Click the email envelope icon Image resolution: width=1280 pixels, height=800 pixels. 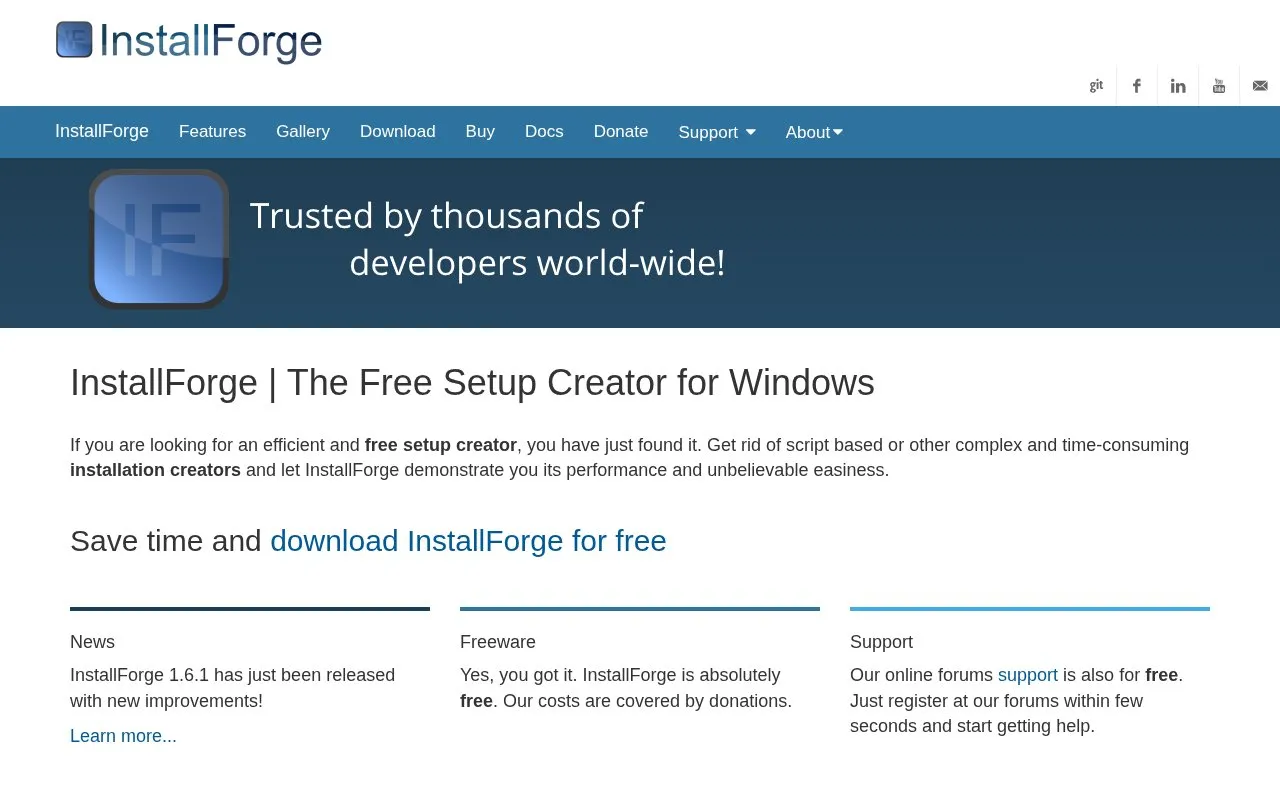[1260, 86]
